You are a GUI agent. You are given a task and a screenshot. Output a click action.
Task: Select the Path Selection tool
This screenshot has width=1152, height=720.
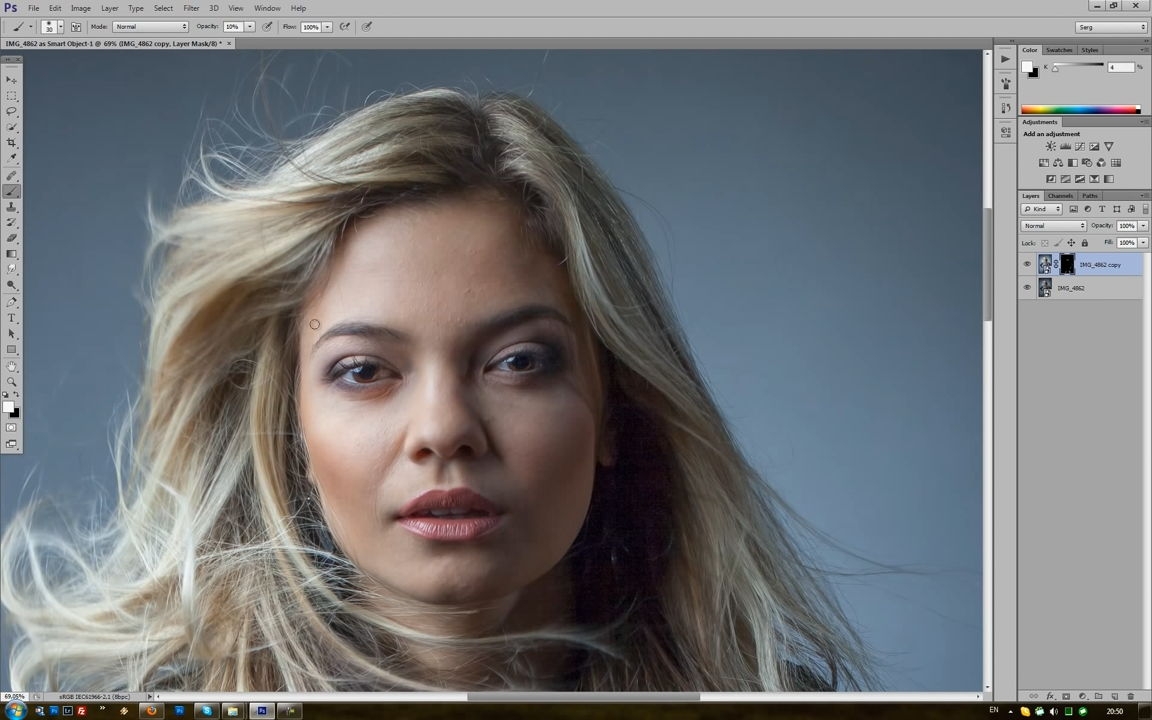tap(12, 334)
